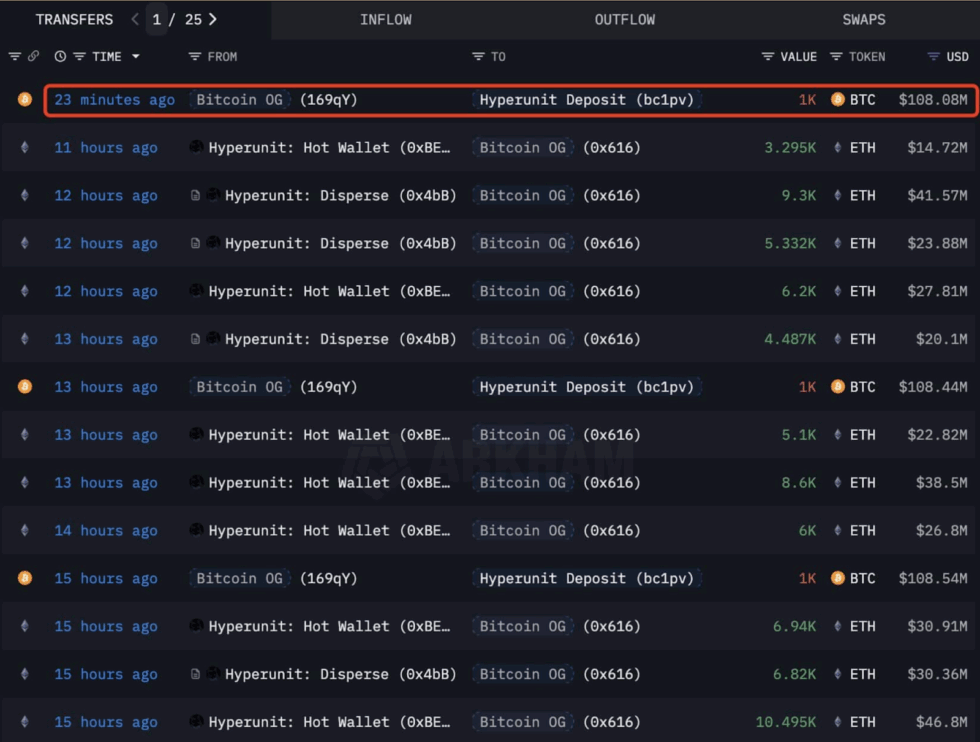Open the TOKEN column filter icon
Screen dimensions: 980x742
pyautogui.click(x=836, y=56)
